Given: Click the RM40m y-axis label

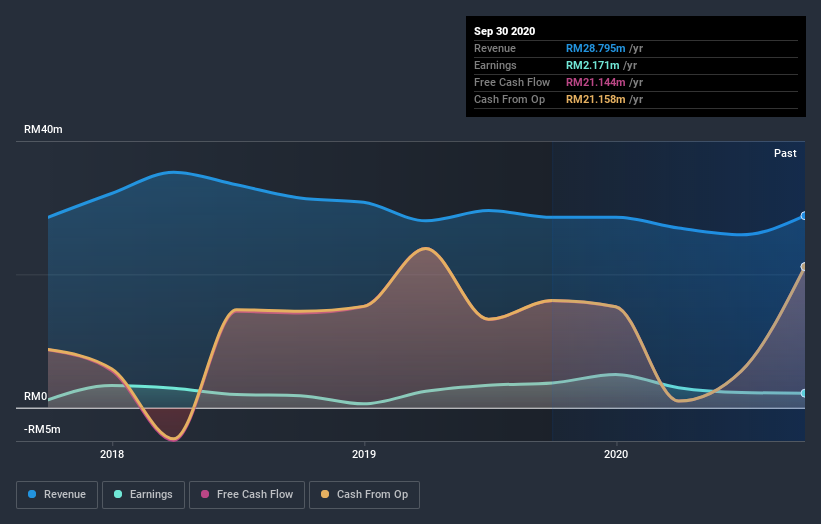Looking at the screenshot, I should tap(43, 129).
